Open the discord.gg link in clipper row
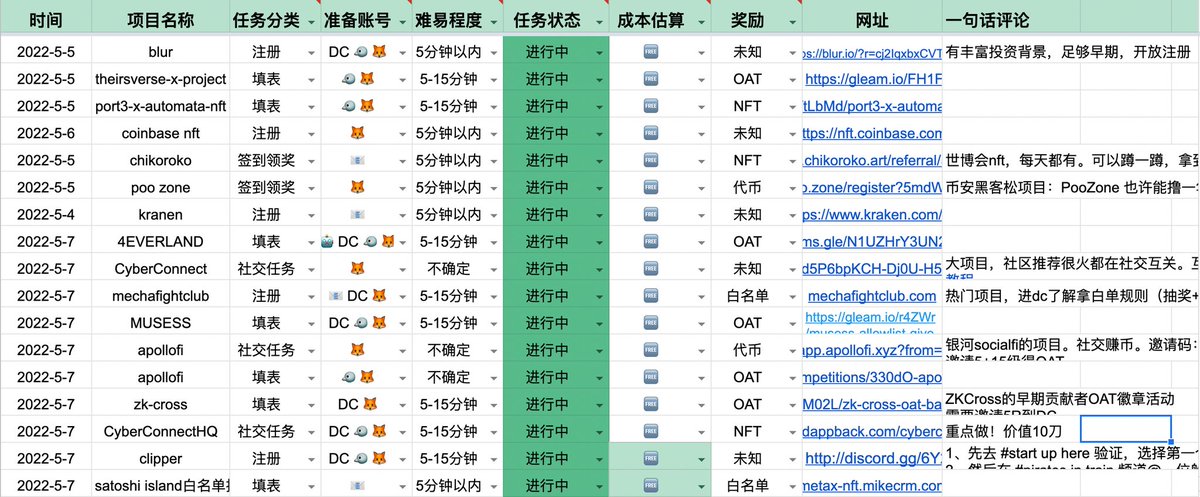The width and height of the screenshot is (1200, 497). point(873,458)
